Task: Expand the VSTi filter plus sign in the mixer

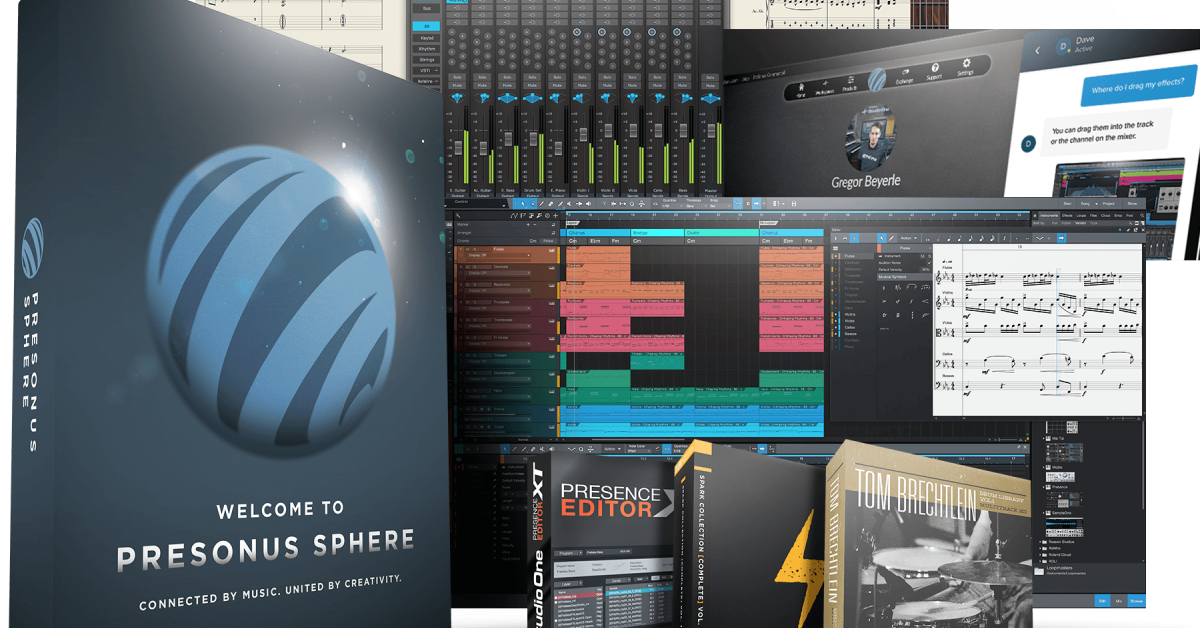Action: (436, 70)
